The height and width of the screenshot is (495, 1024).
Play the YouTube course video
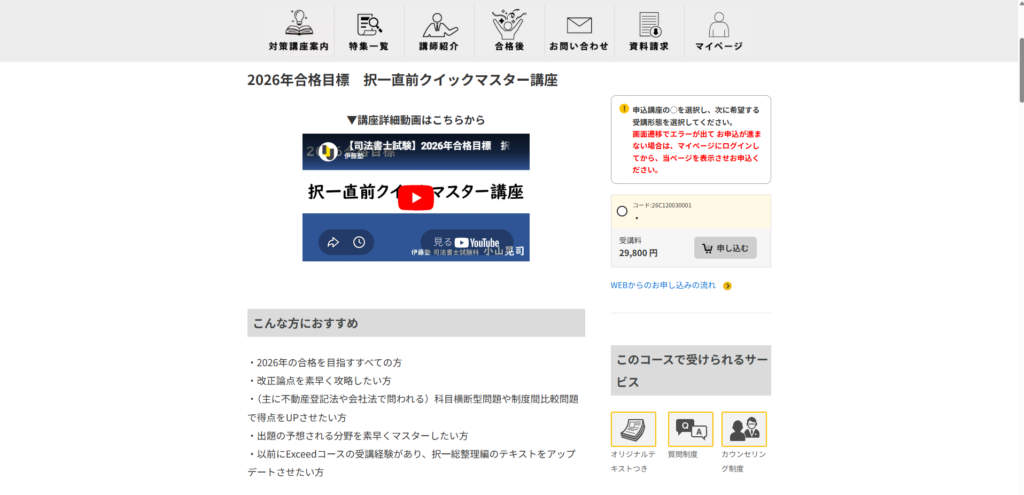416,198
